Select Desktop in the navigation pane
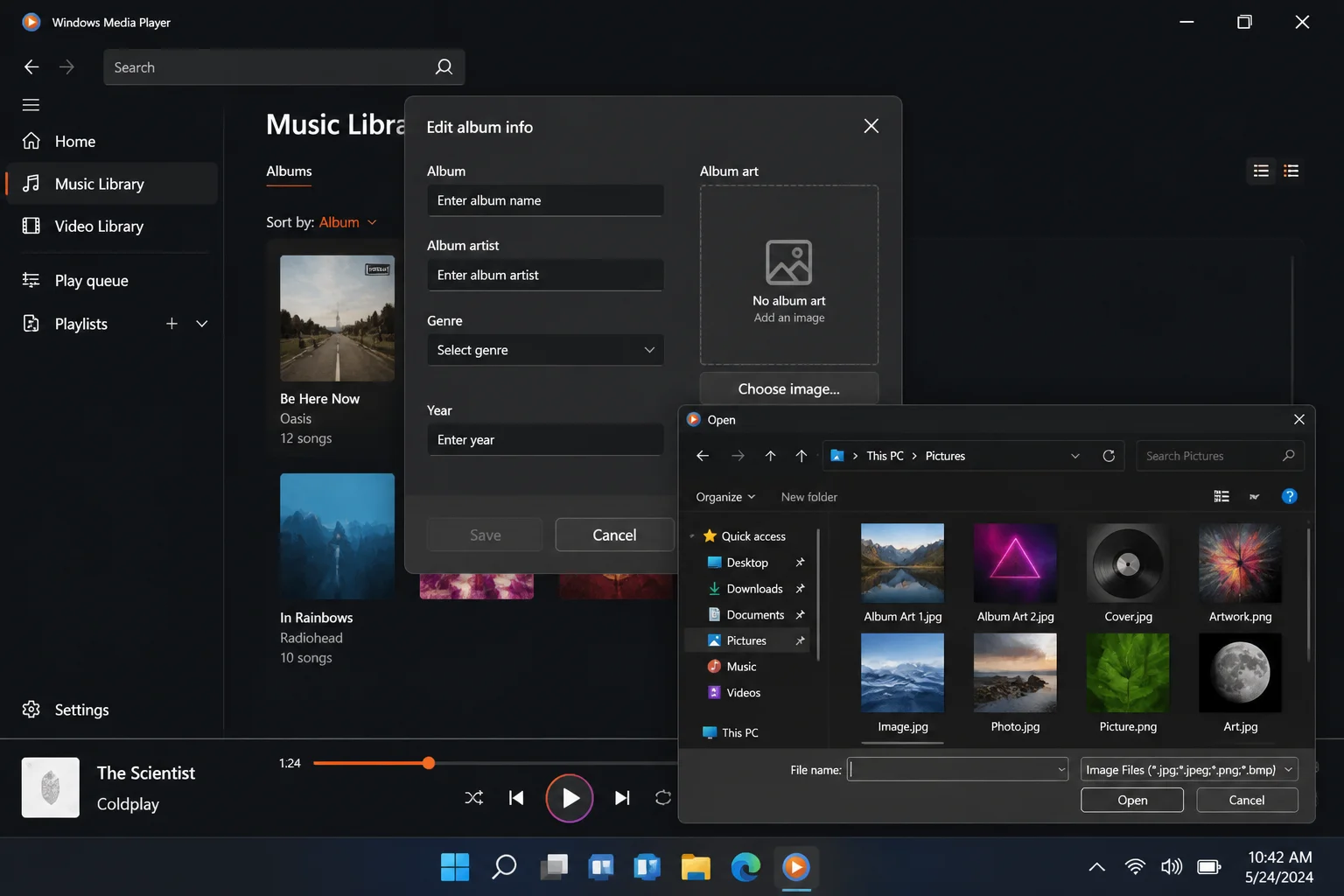The height and width of the screenshot is (896, 1344). coord(747,563)
